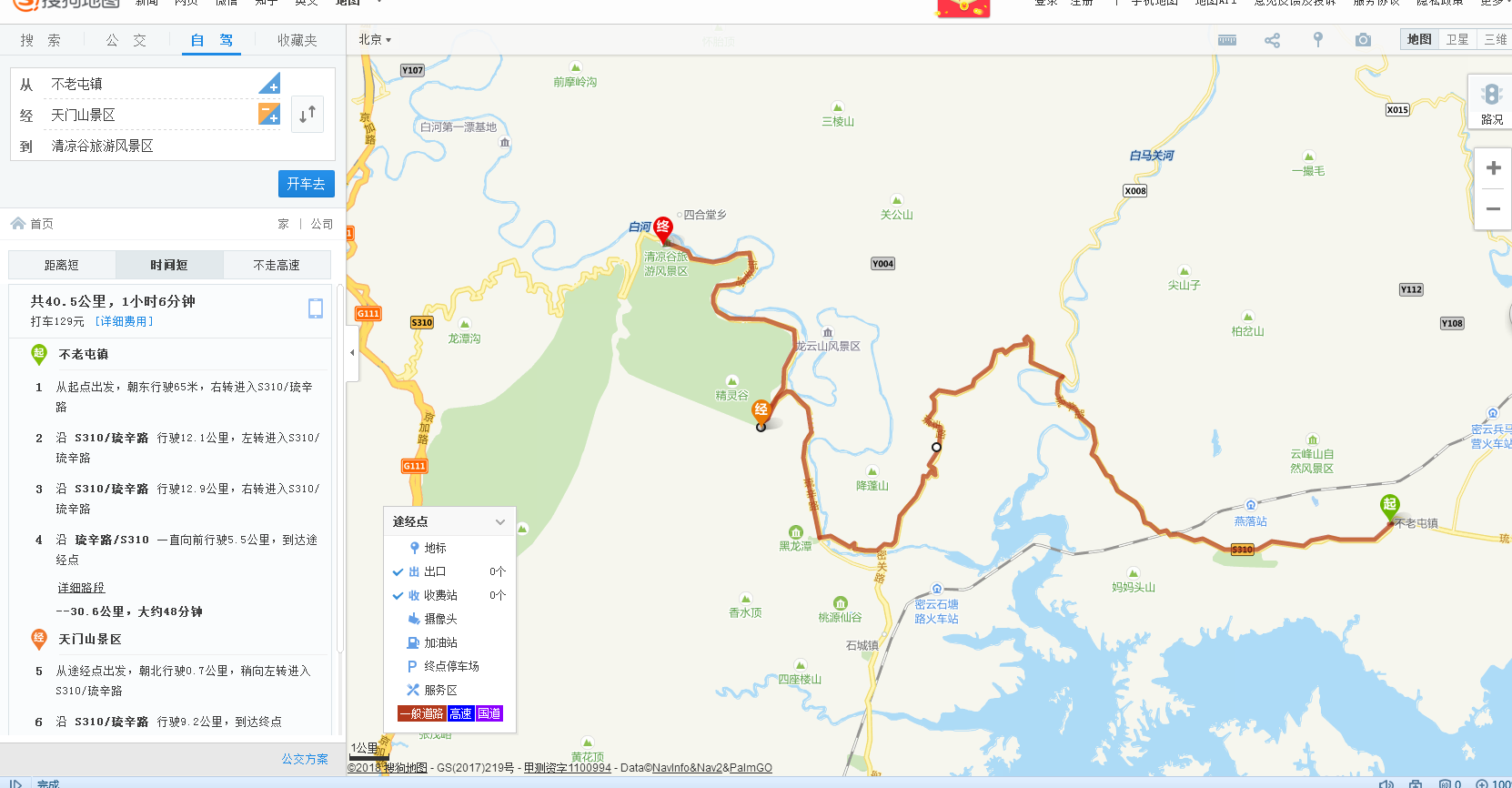Click the 开车去 button
Screen dimensions: 1512x788
307,184
